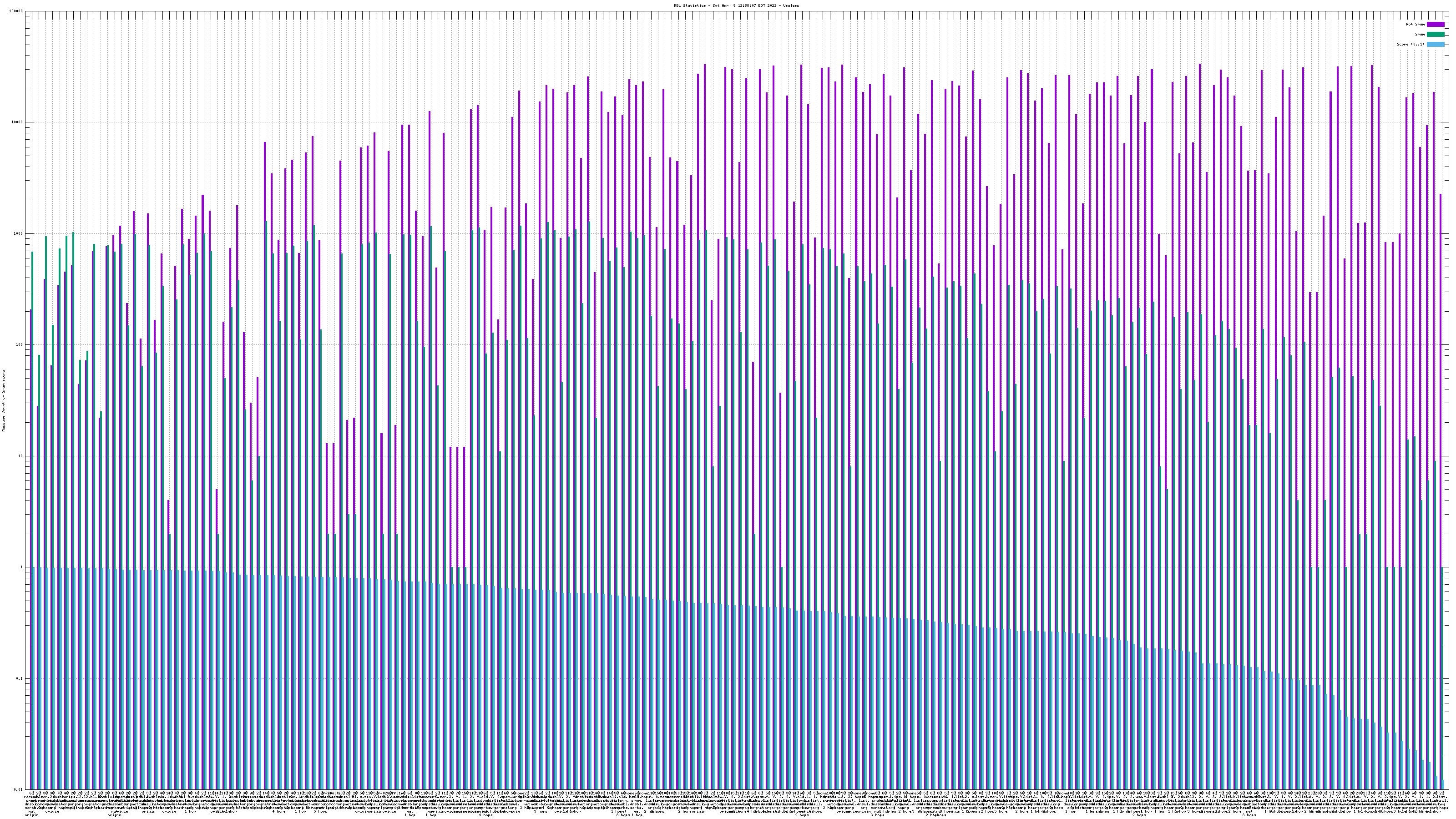Click the blue Score (0..1) legend swatch
Image resolution: width=1456 pixels, height=819 pixels.
coord(1435,44)
